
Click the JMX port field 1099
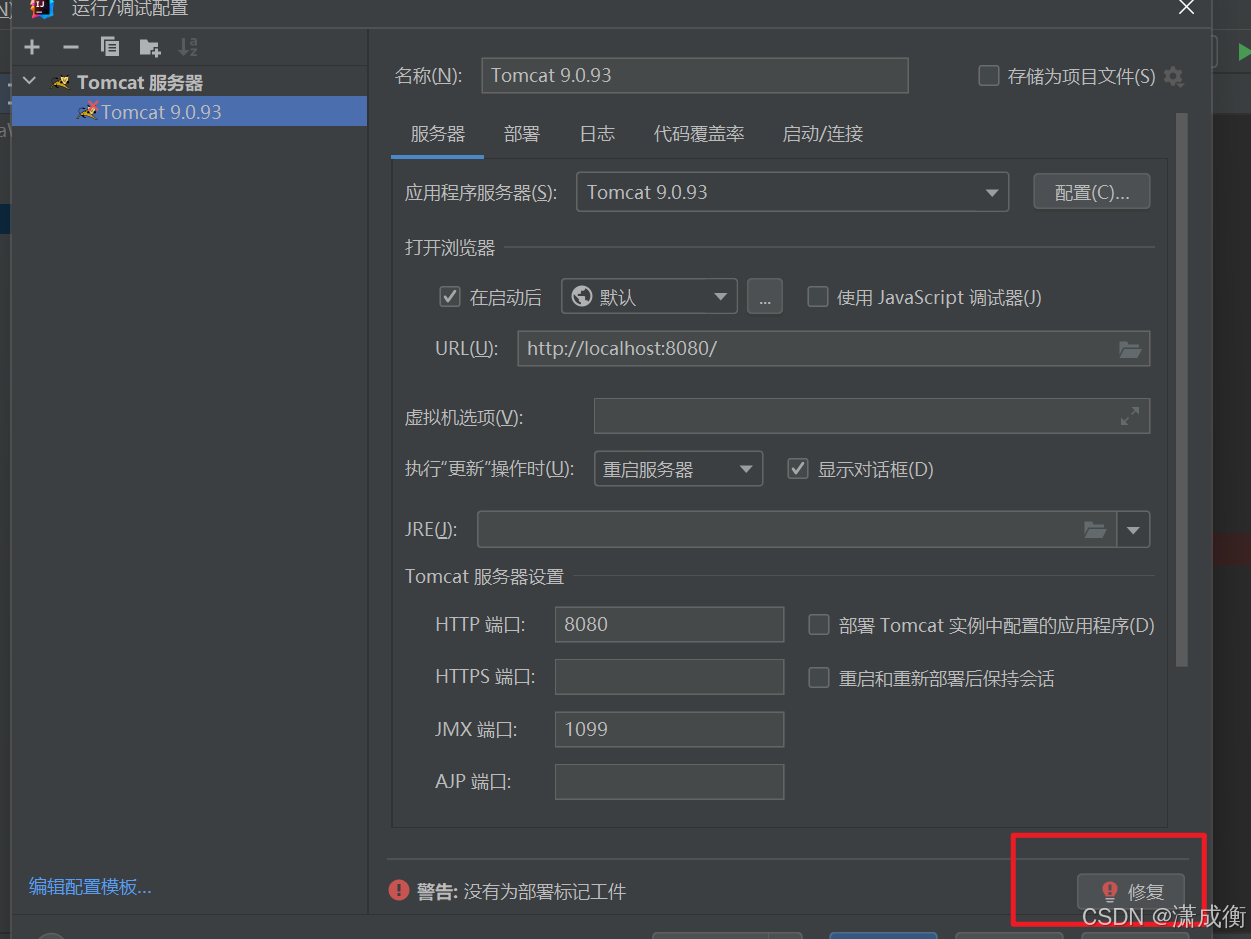point(669,729)
